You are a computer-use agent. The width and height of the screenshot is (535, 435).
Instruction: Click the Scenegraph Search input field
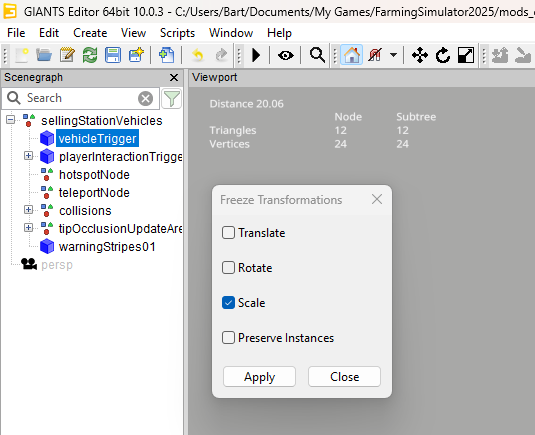pyautogui.click(x=81, y=98)
